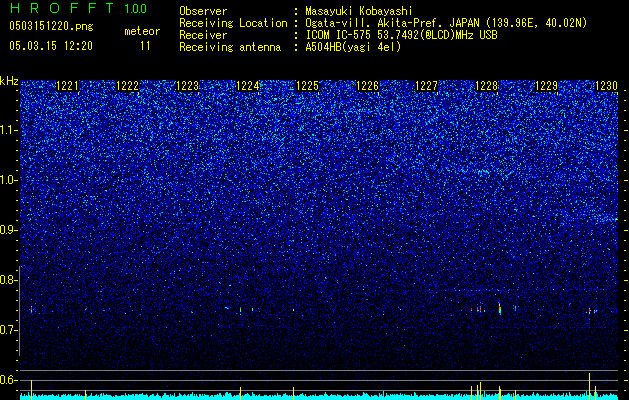Image resolution: width=629 pixels, height=400 pixels.
Task: Click the 1.0 kHz axis label
Action: pyautogui.click(x=9, y=180)
